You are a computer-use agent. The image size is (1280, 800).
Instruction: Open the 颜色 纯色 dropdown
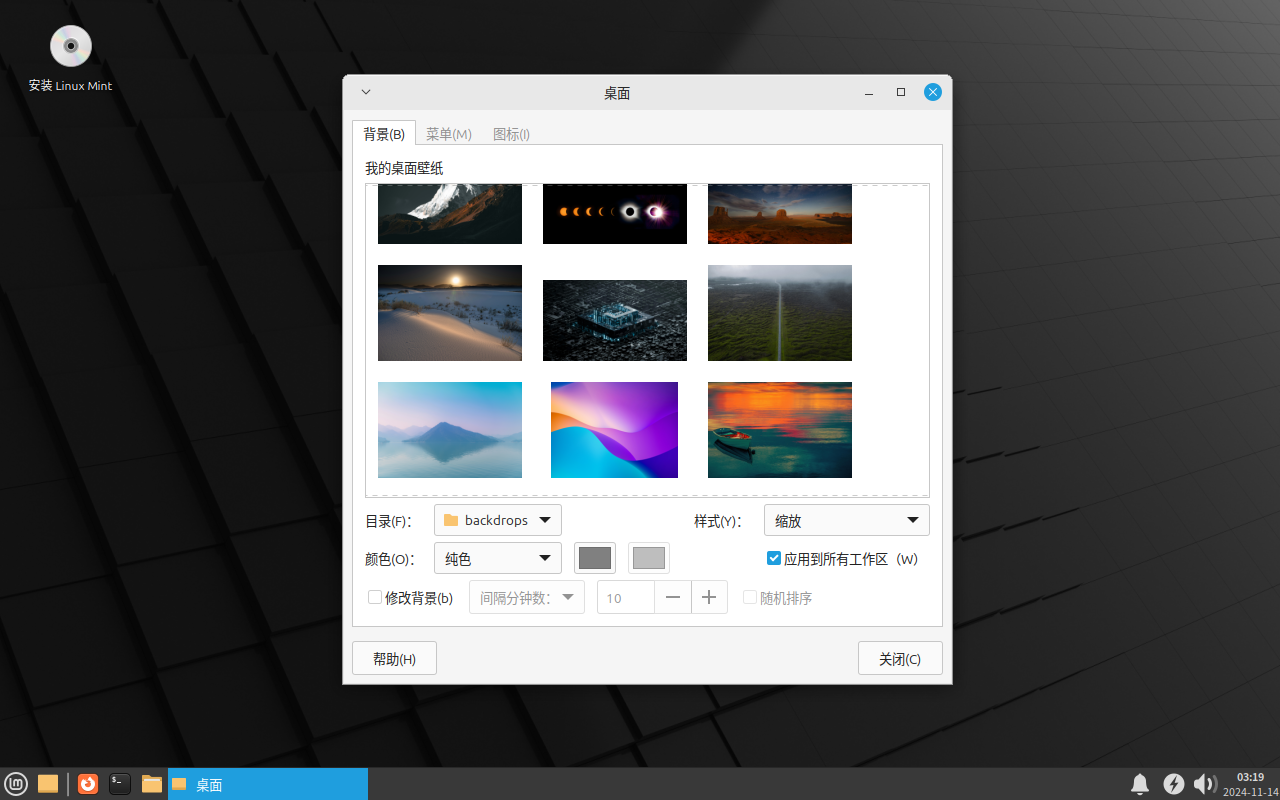(x=498, y=558)
